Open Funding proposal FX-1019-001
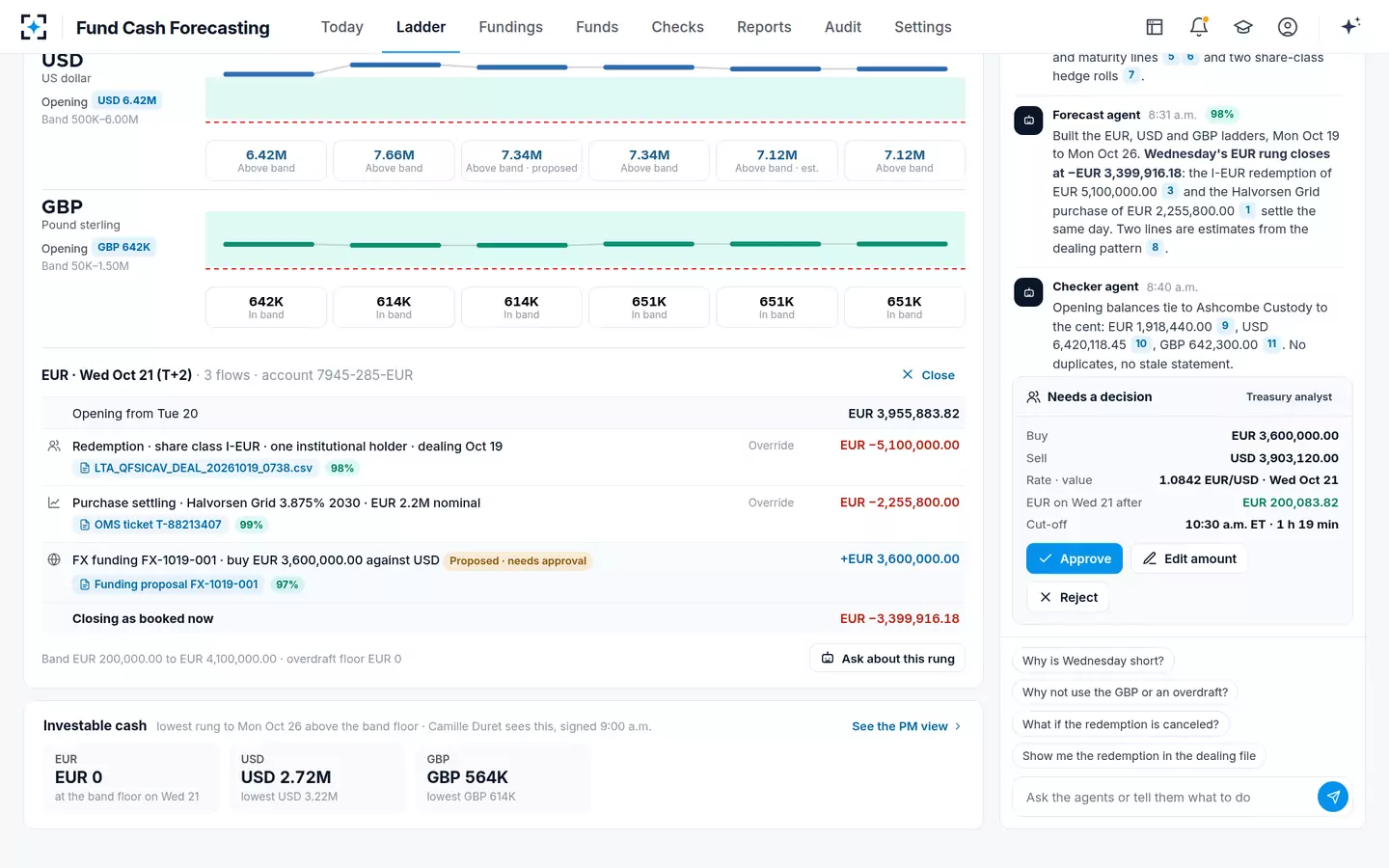 [169, 584]
